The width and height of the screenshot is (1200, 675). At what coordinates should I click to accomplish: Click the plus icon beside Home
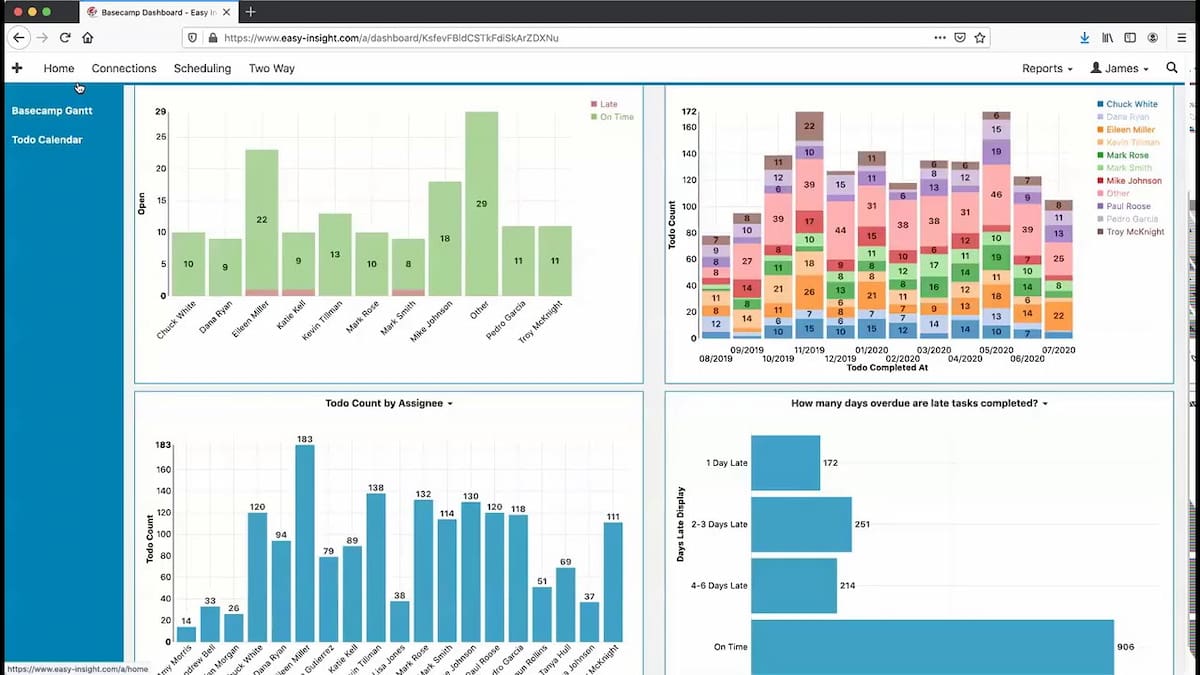(17, 68)
